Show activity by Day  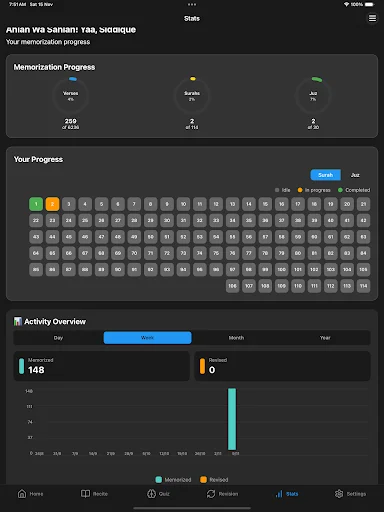click(x=58, y=338)
